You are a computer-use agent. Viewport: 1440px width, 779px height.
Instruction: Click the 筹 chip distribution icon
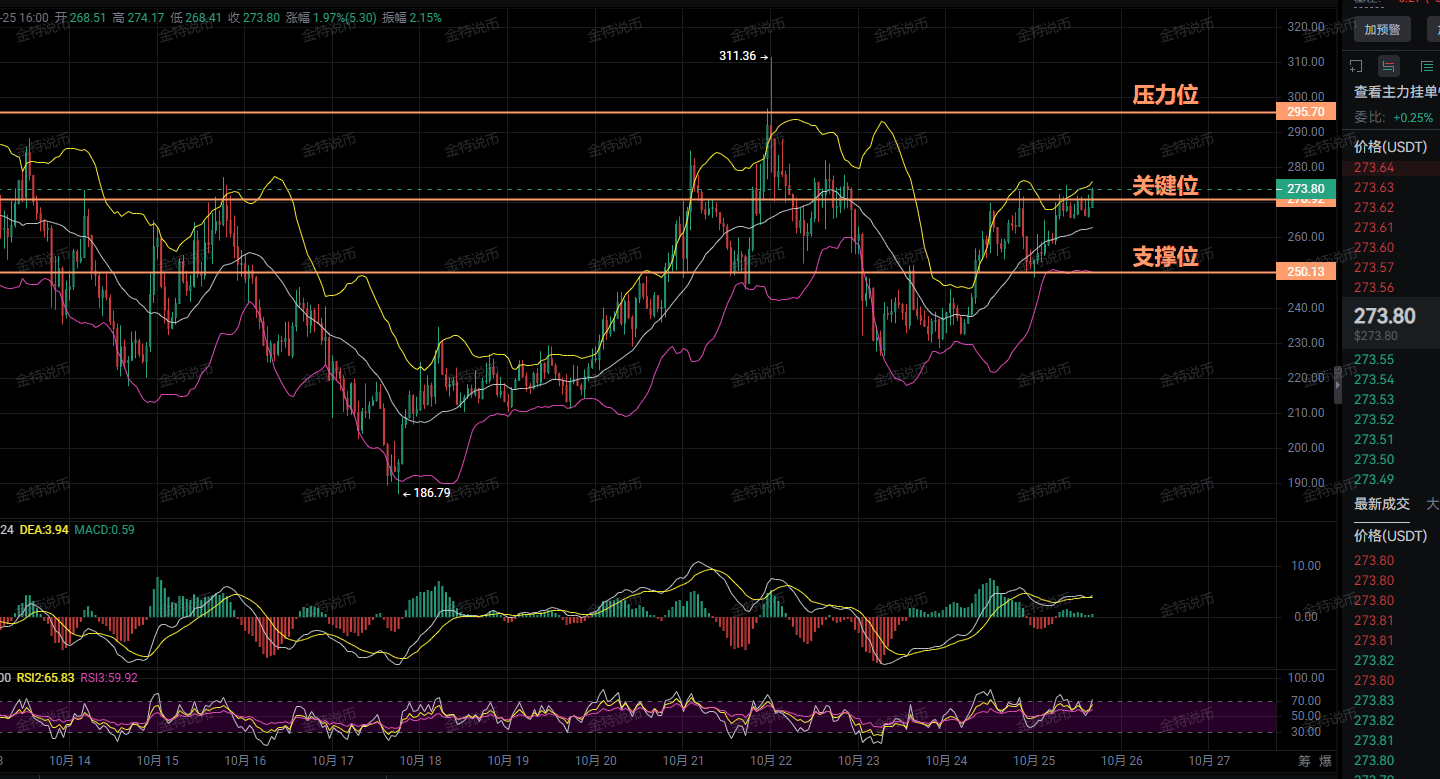(x=1302, y=761)
